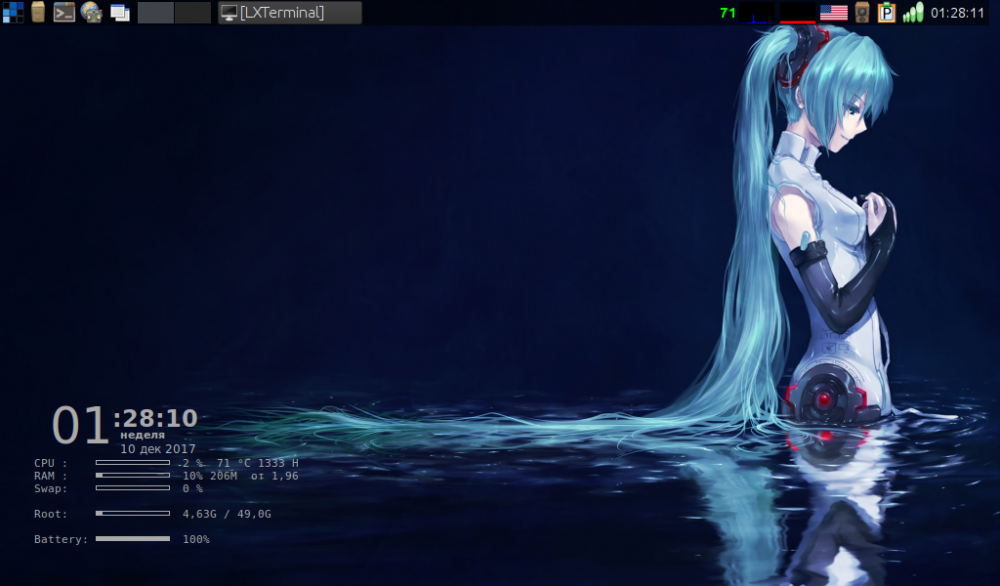The width and height of the screenshot is (1000, 586).
Task: Click the Root disk usage bar
Action: [x=133, y=513]
